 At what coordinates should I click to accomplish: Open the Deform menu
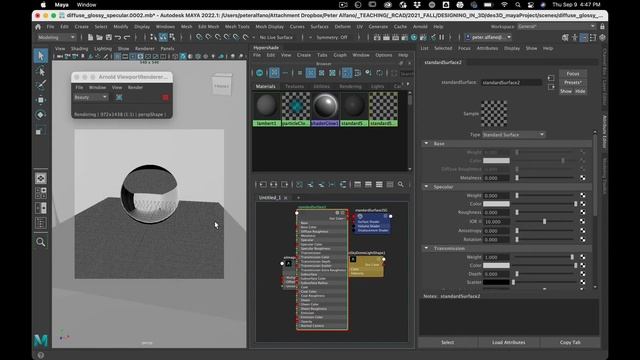(x=342, y=27)
